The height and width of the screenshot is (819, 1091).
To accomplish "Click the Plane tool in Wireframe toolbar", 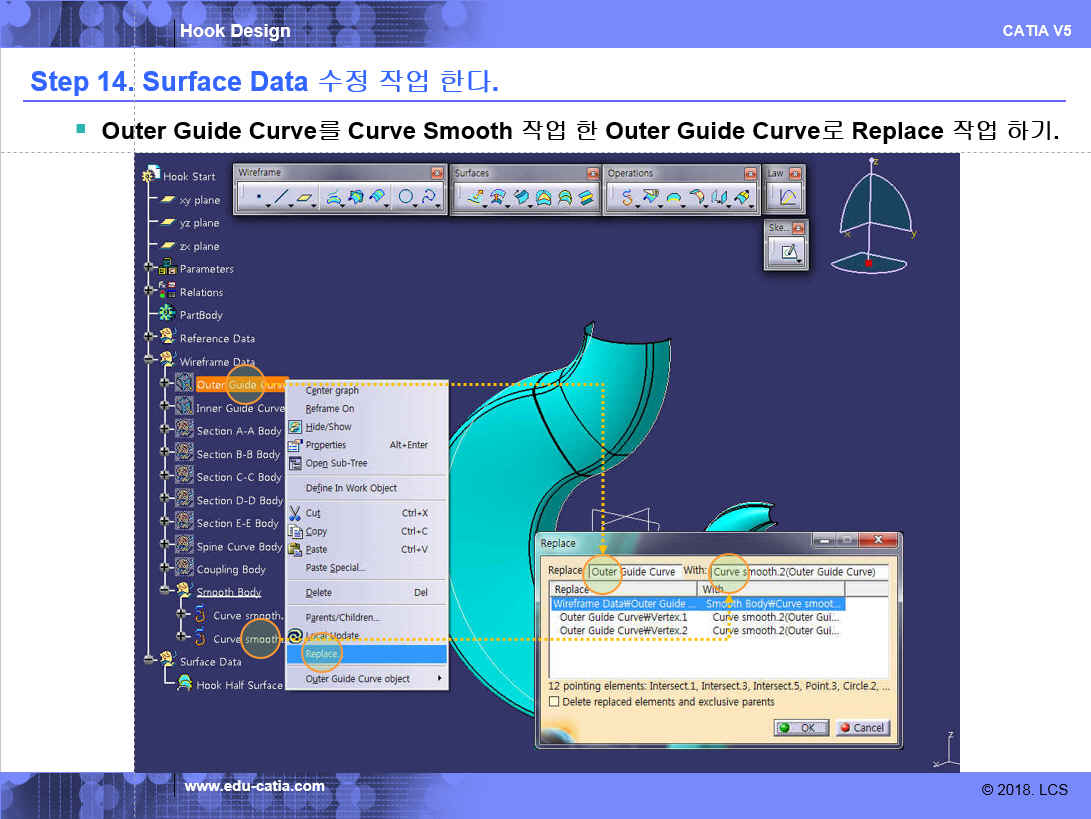I will click(304, 198).
